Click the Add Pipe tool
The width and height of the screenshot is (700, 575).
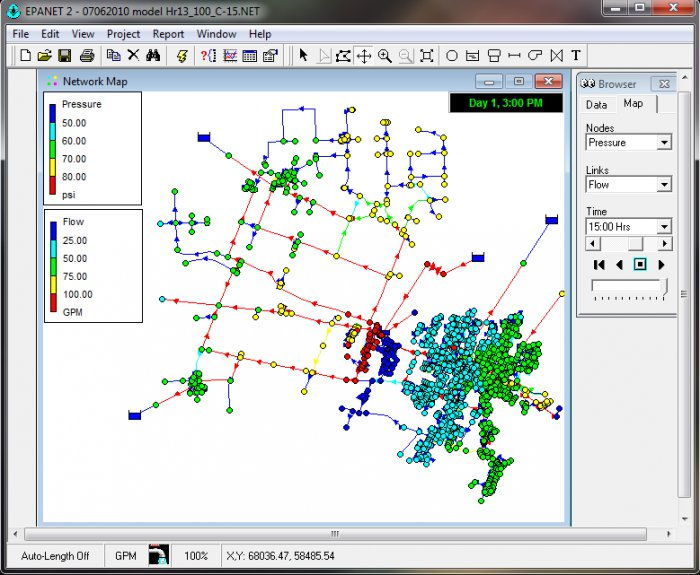click(514, 56)
